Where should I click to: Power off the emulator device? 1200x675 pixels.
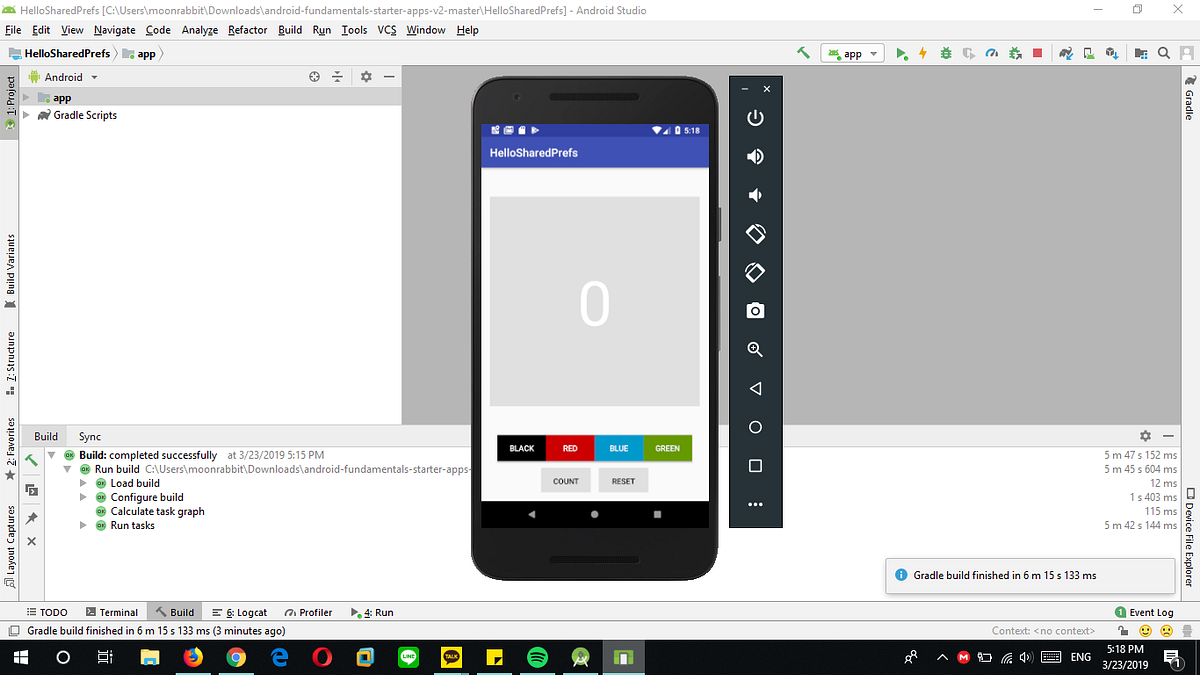click(x=755, y=117)
